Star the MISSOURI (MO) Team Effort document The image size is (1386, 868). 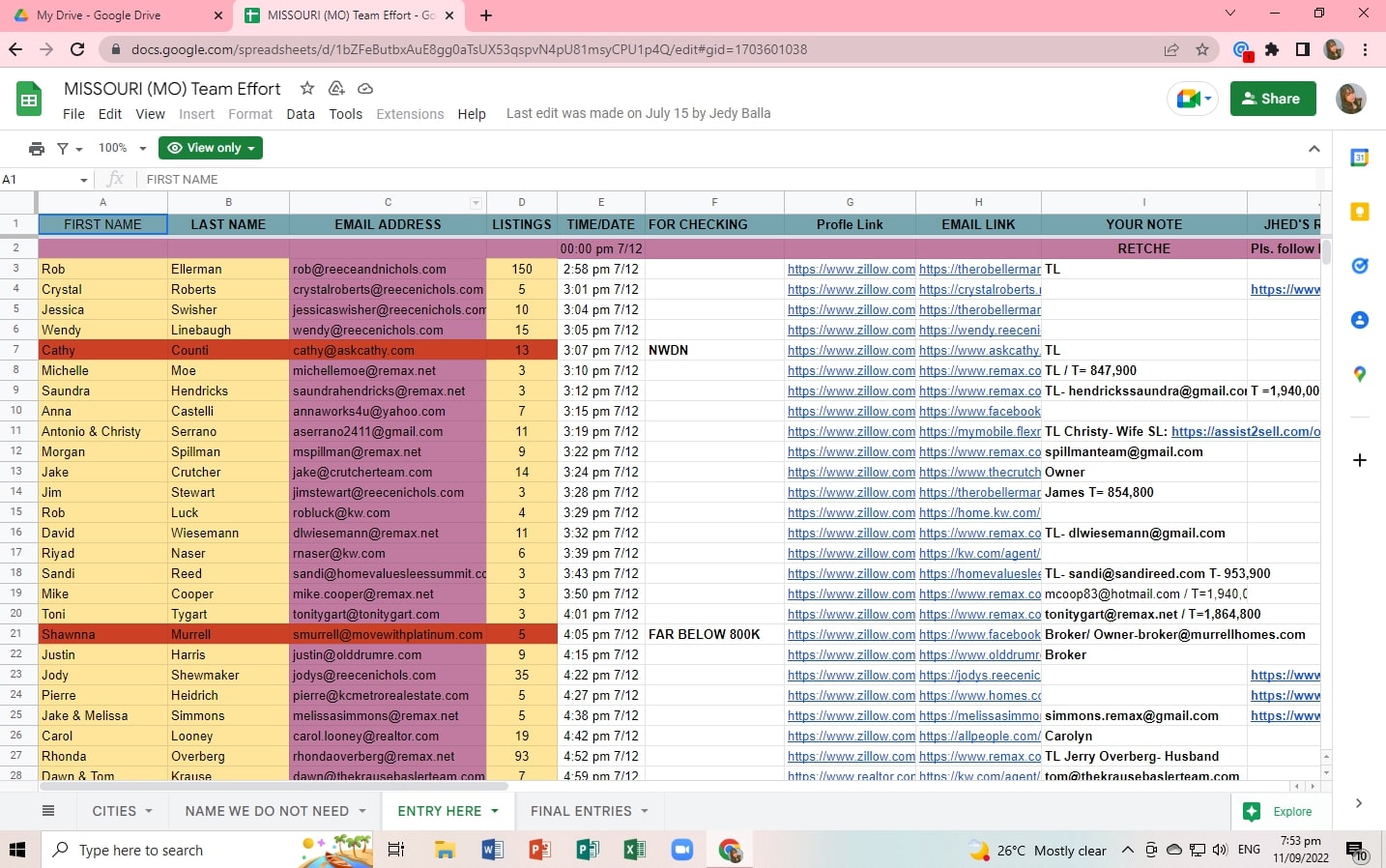coord(307,88)
